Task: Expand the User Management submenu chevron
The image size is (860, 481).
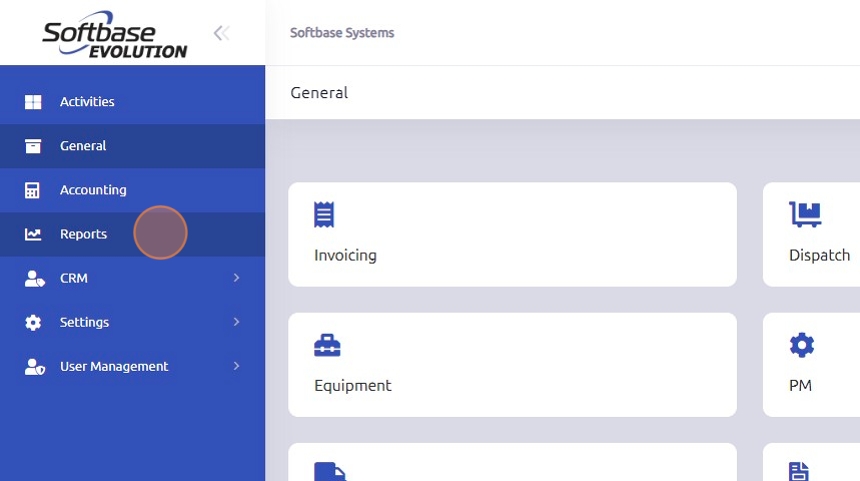Action: tap(236, 366)
